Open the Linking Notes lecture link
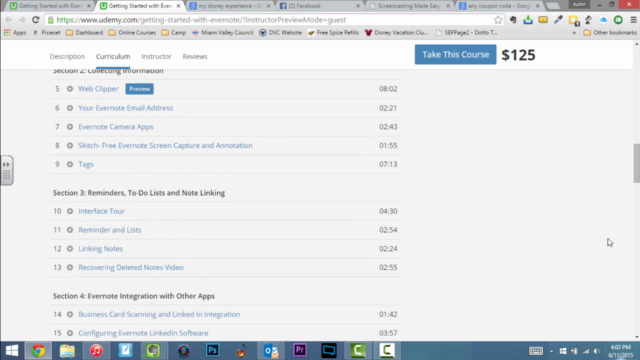The width and height of the screenshot is (640, 360). (100, 249)
